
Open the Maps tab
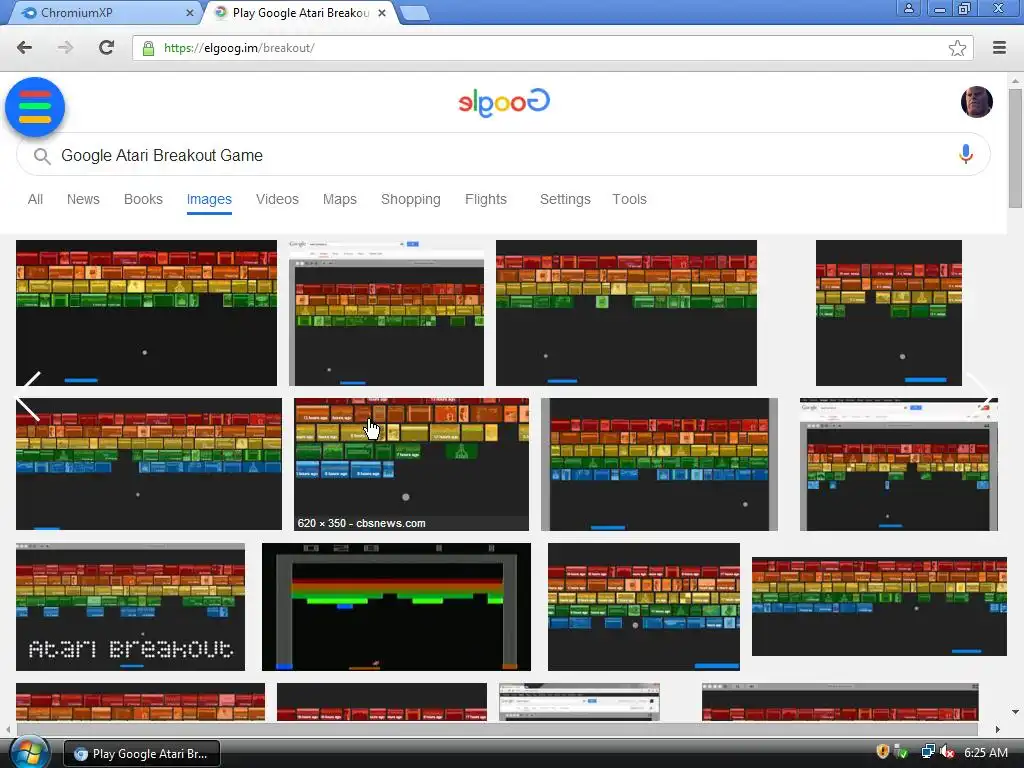coord(340,199)
